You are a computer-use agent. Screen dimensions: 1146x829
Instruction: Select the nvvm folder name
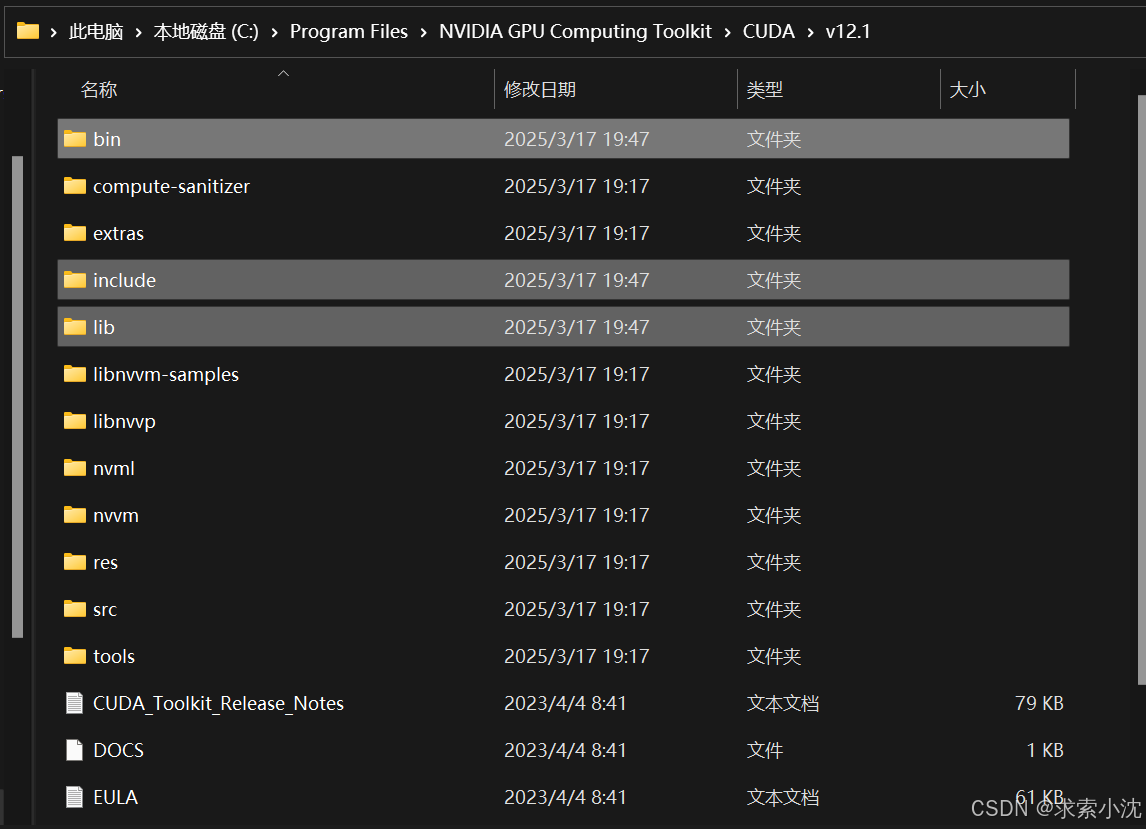(115, 515)
